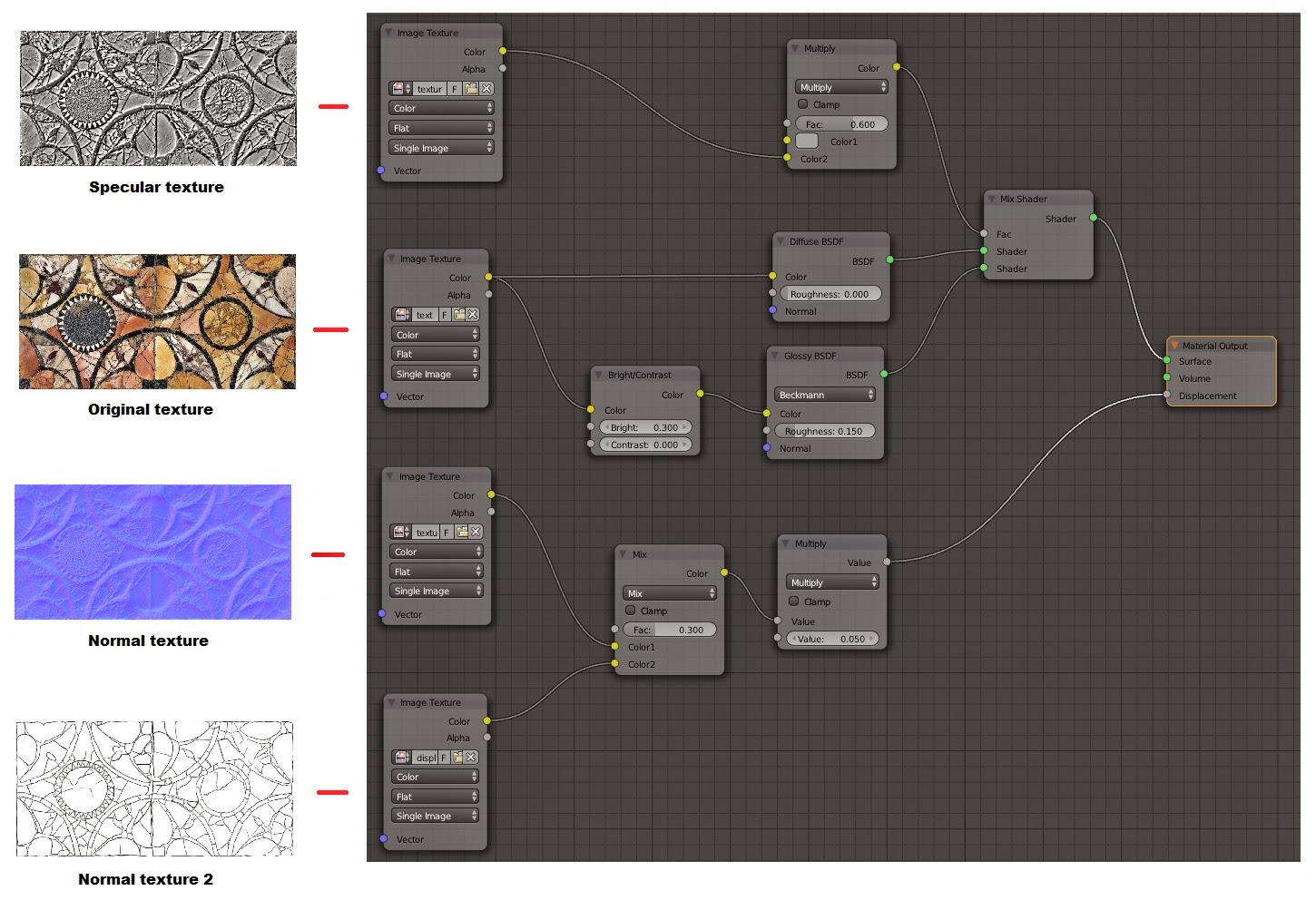Image resolution: width=1316 pixels, height=910 pixels.
Task: Click the F button in the 'displ' image node
Action: click(443, 758)
